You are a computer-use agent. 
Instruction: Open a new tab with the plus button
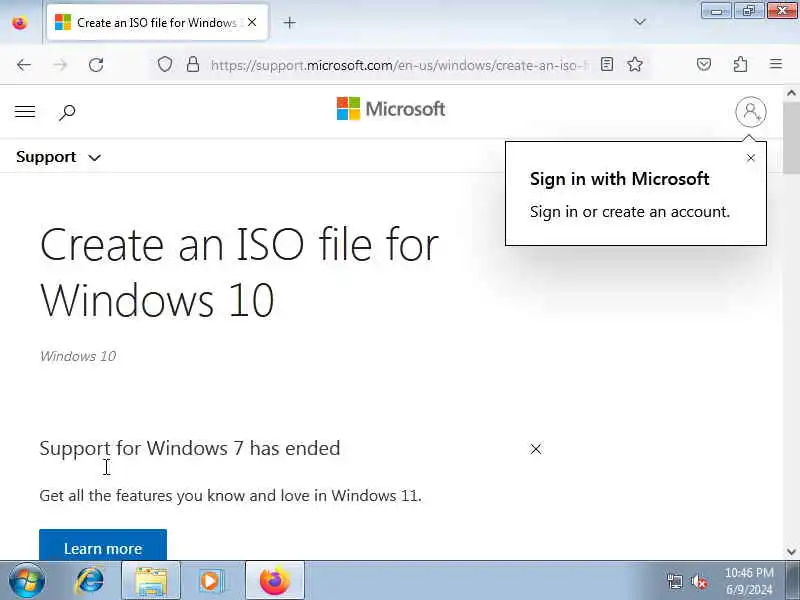coord(289,22)
